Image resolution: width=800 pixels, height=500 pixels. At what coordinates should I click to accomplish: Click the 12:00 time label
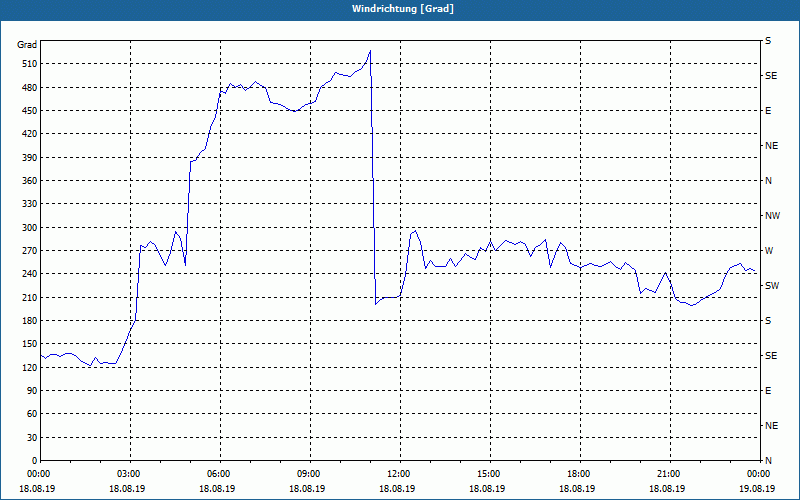point(401,473)
